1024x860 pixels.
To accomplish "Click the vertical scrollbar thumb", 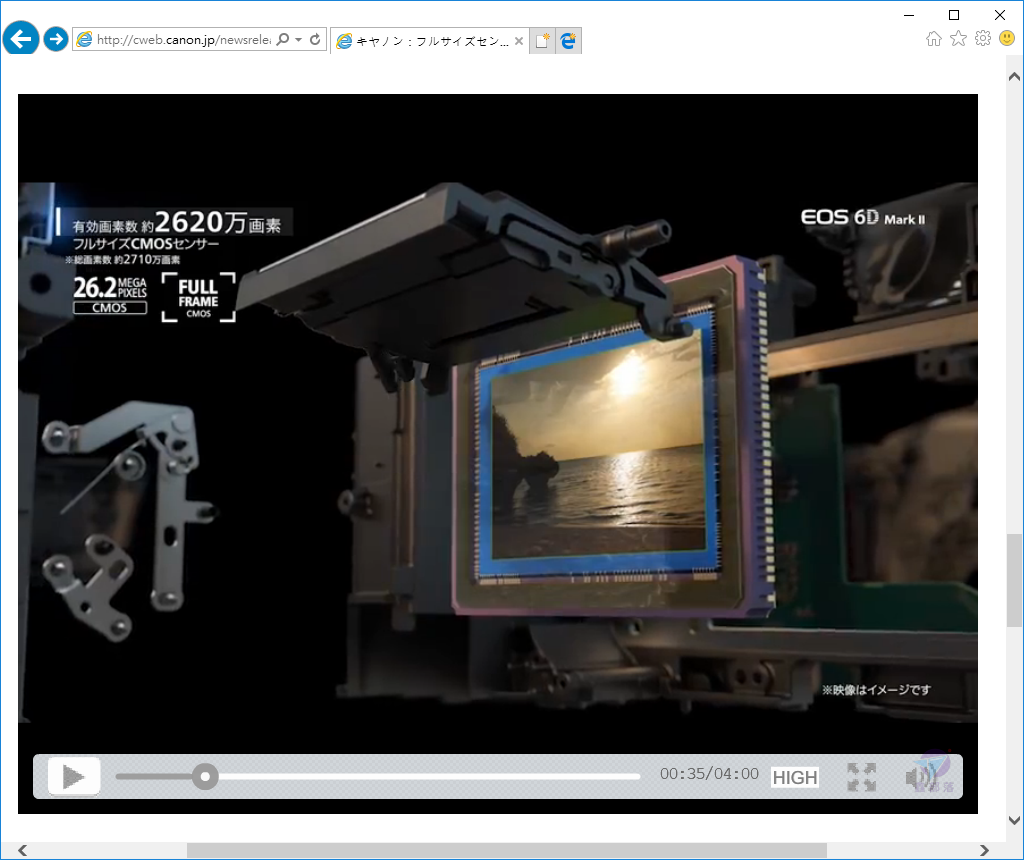I will click(1014, 581).
